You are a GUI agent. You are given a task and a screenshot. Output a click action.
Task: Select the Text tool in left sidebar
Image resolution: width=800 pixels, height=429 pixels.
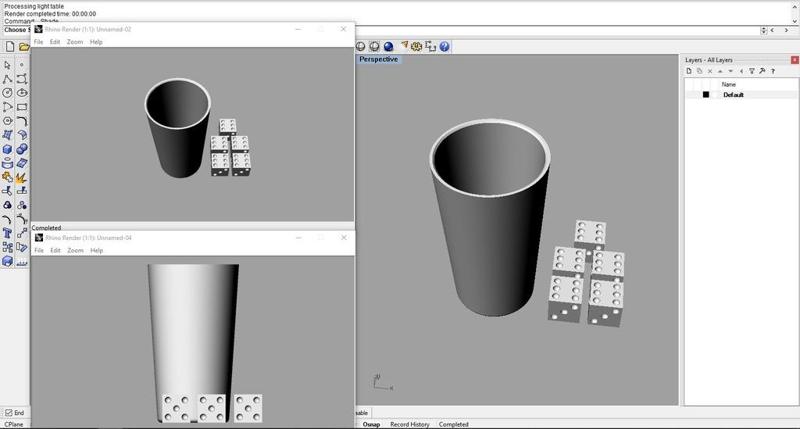pyautogui.click(x=8, y=233)
